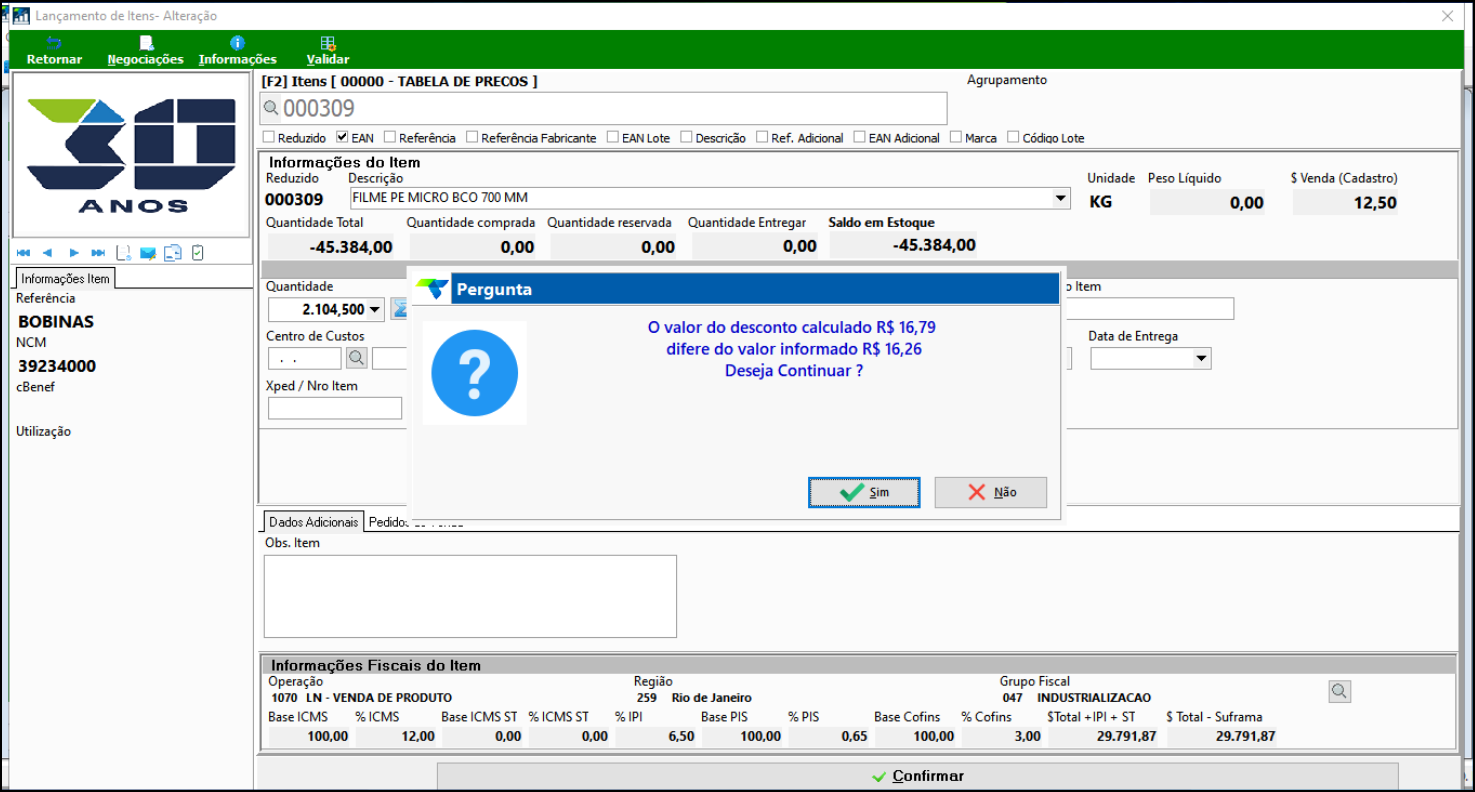Click the 30 Anos logo image

pyautogui.click(x=131, y=155)
